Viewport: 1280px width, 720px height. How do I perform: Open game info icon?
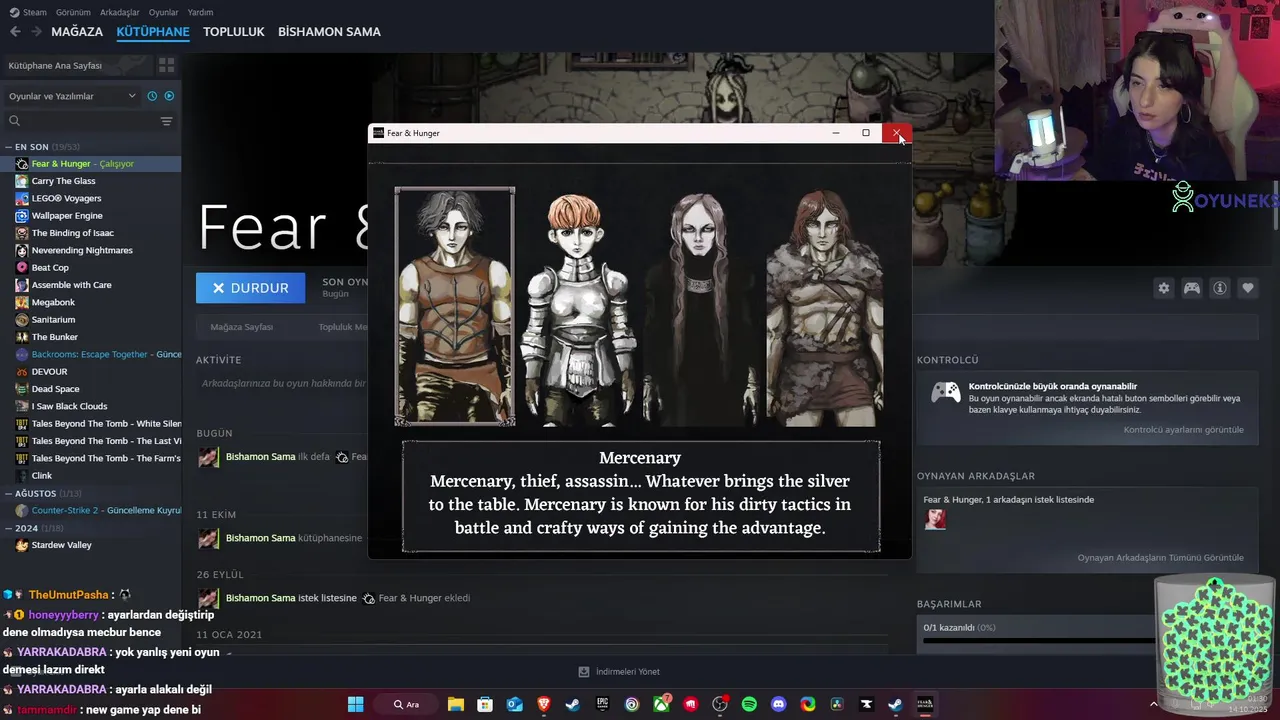1220,288
